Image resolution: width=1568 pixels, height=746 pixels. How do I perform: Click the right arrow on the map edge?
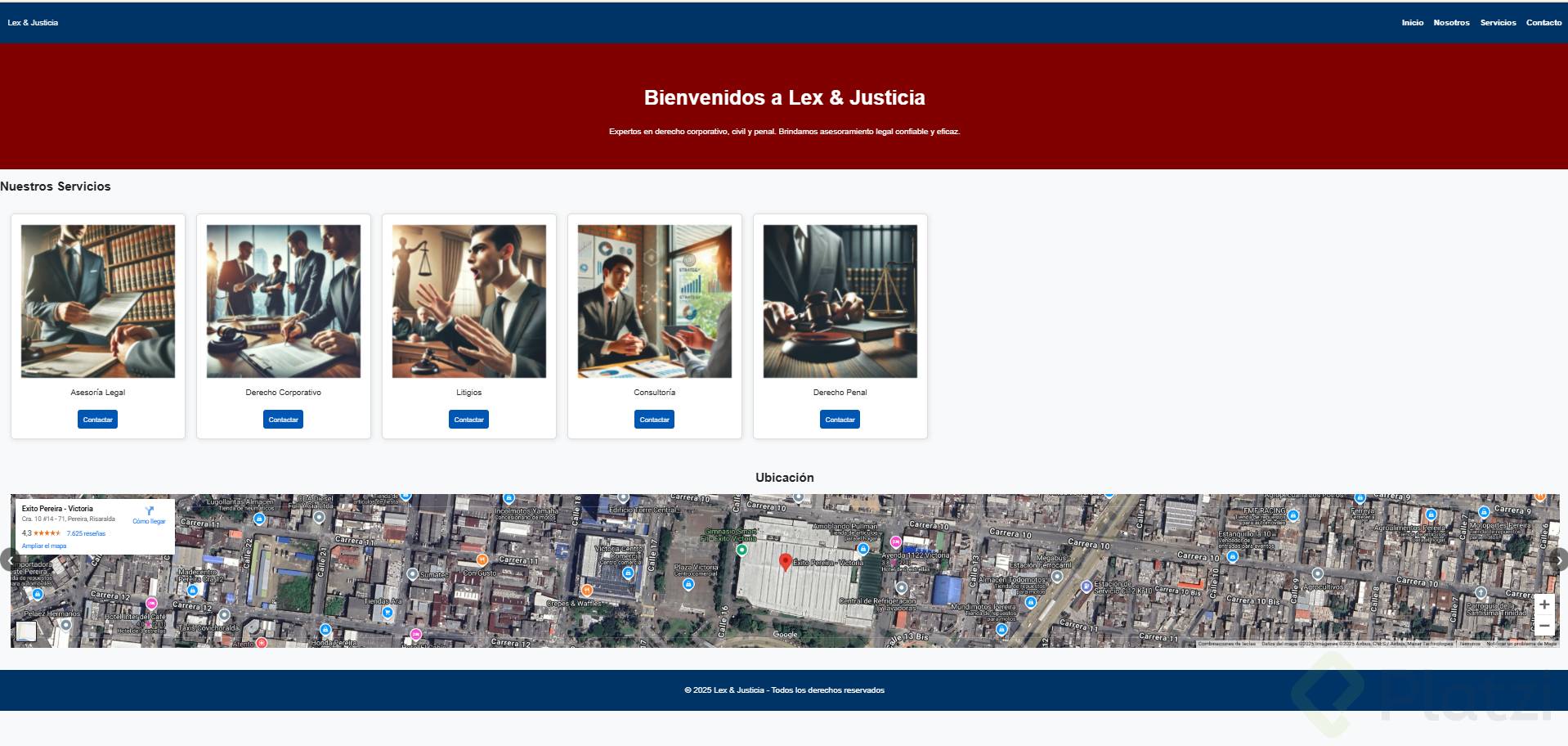(1559, 560)
